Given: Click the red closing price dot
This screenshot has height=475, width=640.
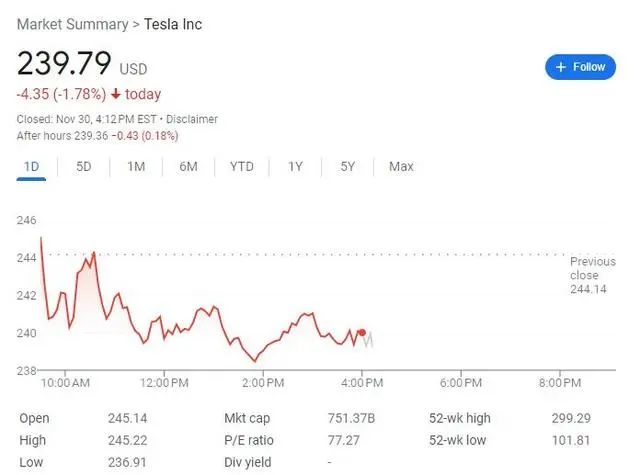Looking at the screenshot, I should (362, 333).
